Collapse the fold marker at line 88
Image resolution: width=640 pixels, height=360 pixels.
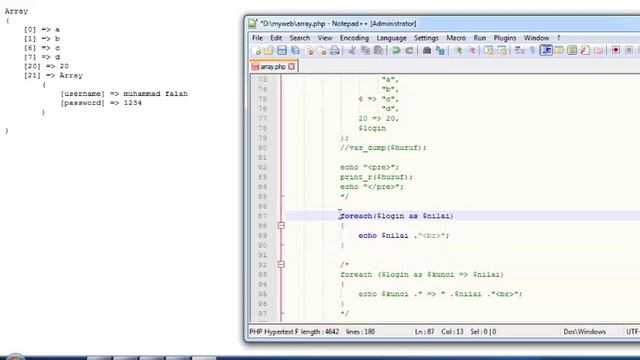click(x=281, y=225)
